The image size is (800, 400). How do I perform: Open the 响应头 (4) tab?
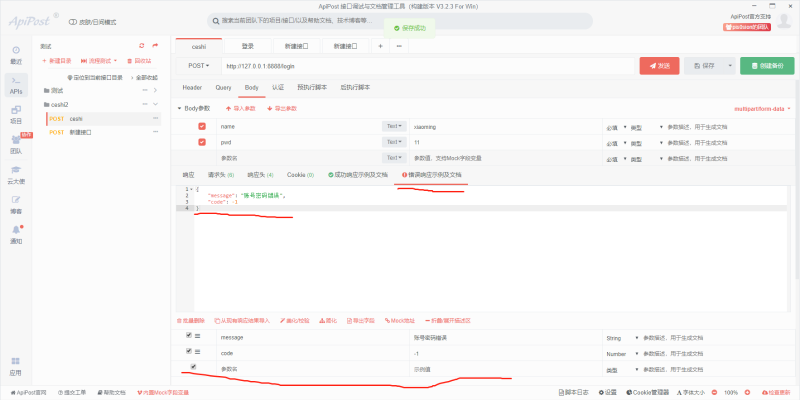(x=261, y=175)
